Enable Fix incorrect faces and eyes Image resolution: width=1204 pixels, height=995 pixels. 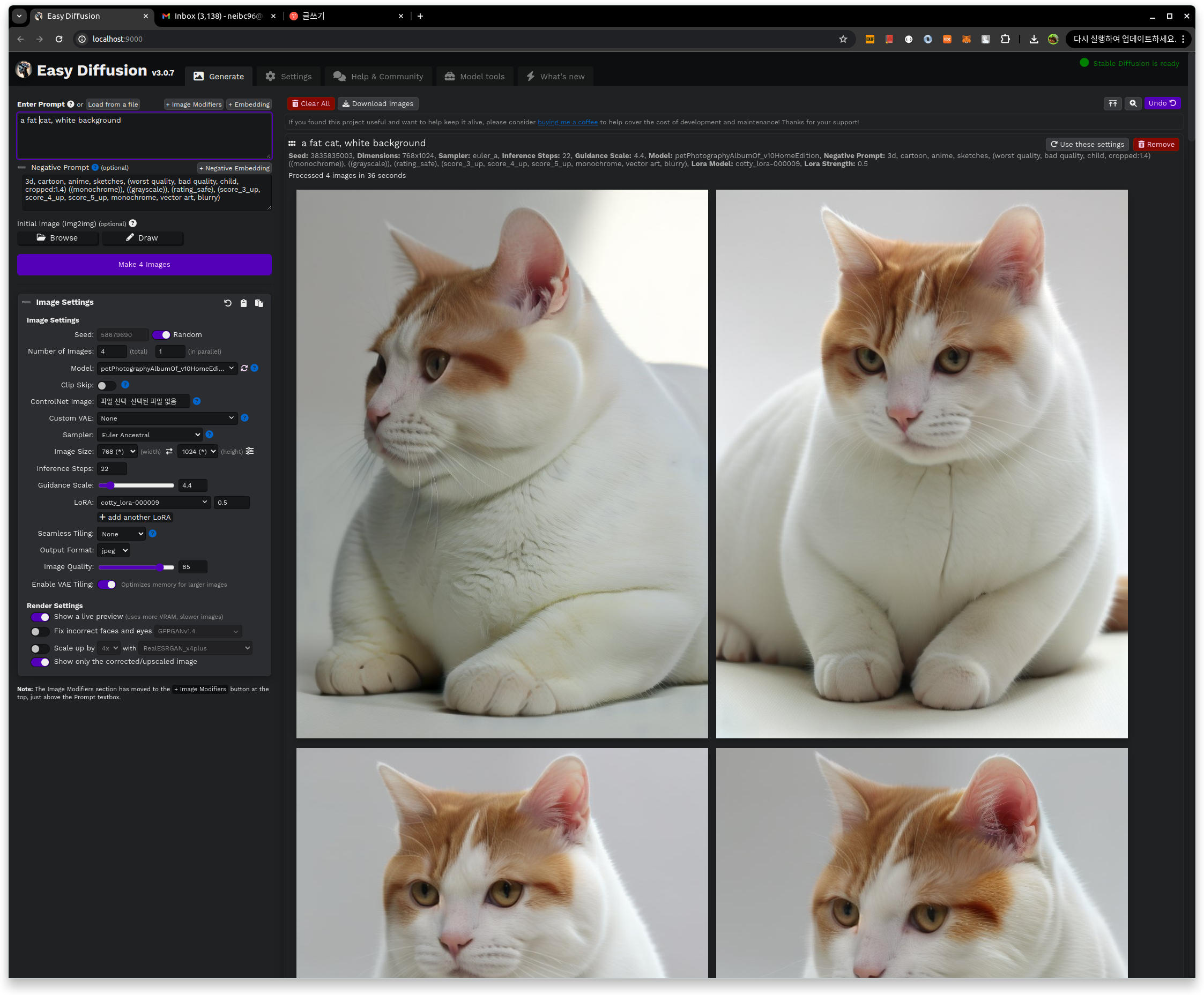coord(40,632)
